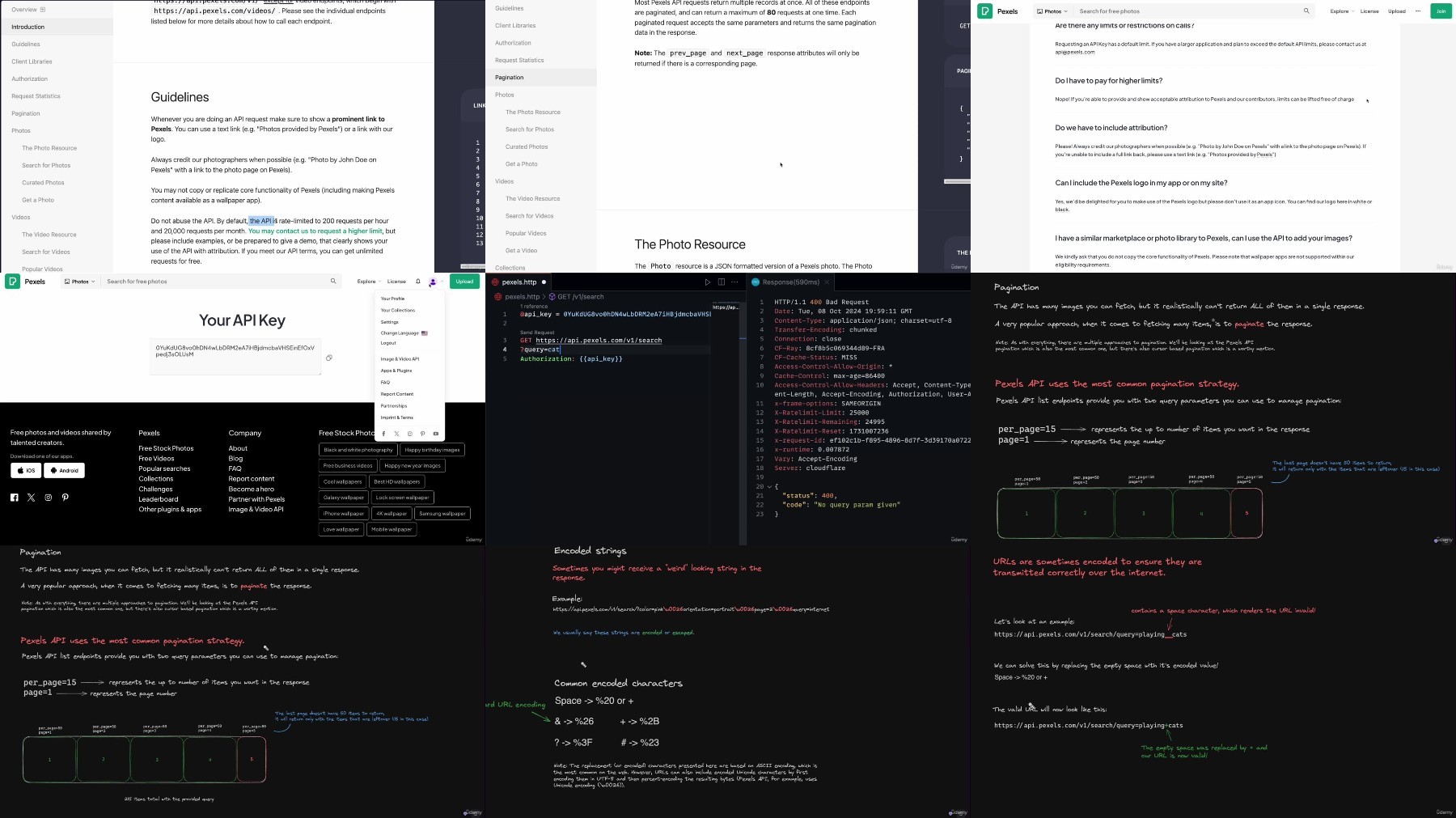The height and width of the screenshot is (818, 1456).
Task: Click License next to the notifications bell
Action: 396,282
